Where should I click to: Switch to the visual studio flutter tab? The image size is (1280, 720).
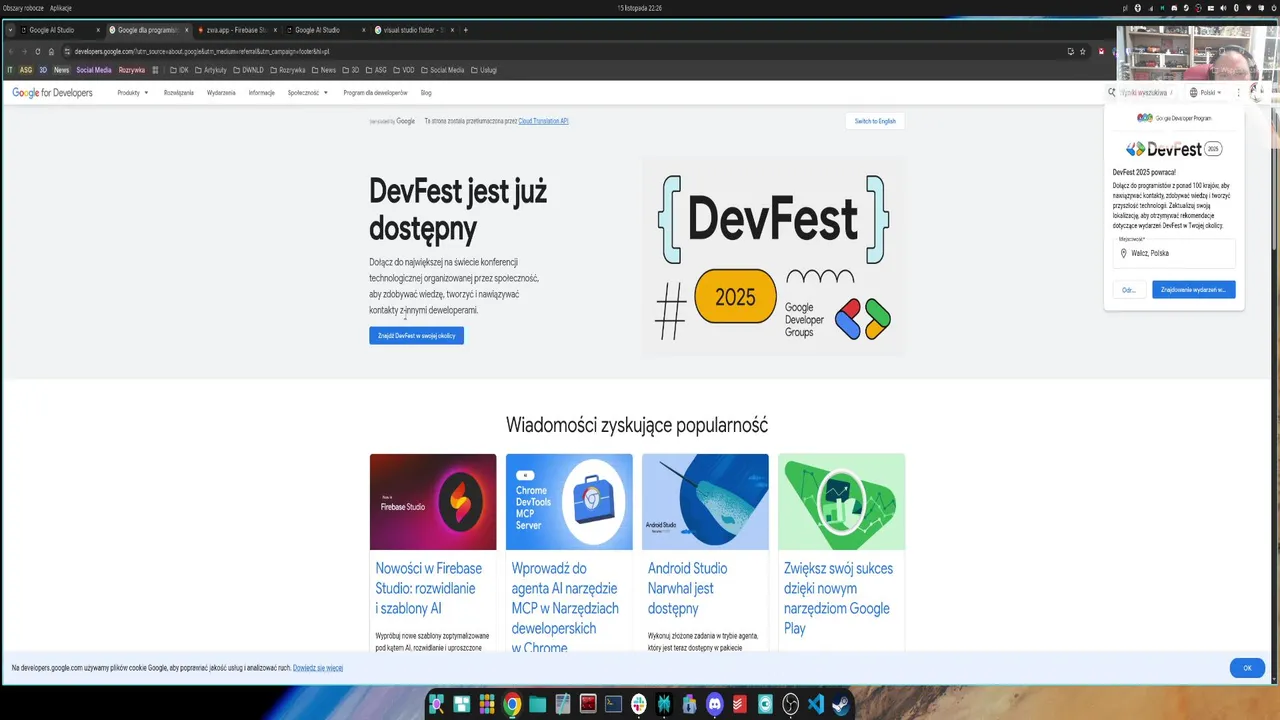[414, 30]
